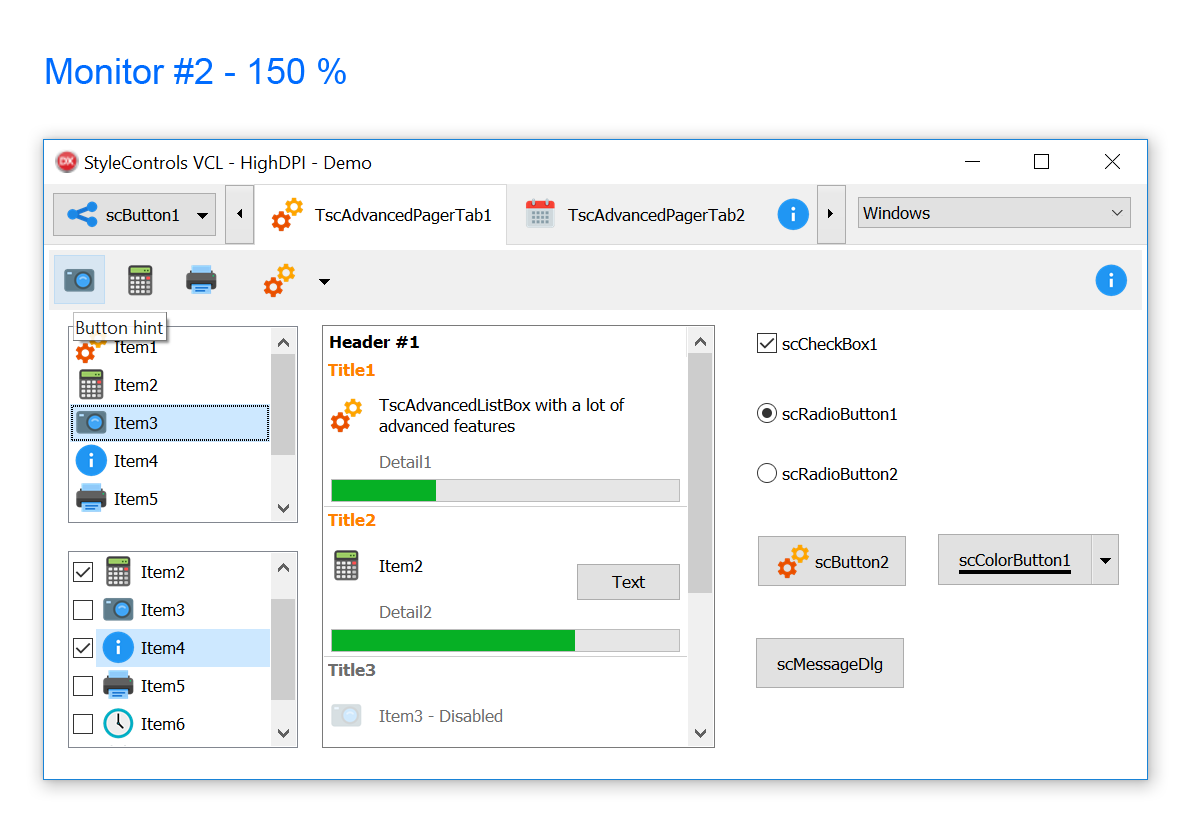Click 'TscAdvancedListBox with a lot of' text
Screen dimensions: 1197x825
(x=502, y=404)
